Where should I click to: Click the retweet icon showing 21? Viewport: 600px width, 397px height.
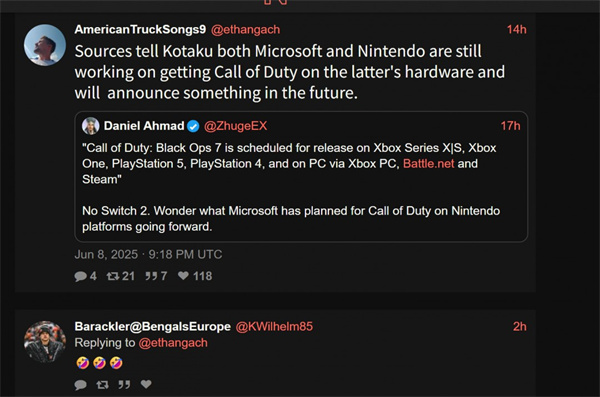point(113,276)
